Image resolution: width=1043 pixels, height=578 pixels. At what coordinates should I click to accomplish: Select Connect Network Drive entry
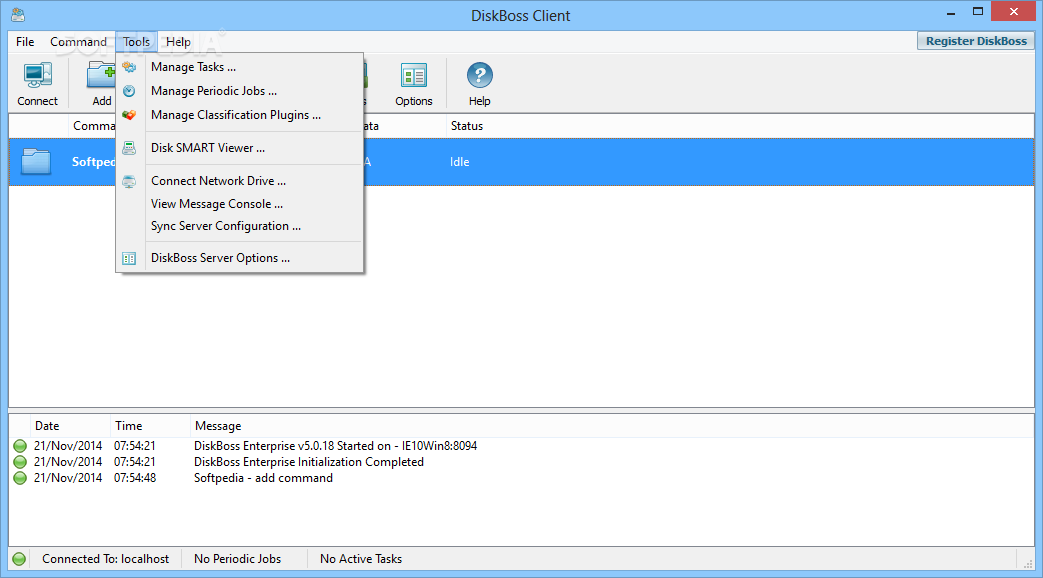[240, 181]
